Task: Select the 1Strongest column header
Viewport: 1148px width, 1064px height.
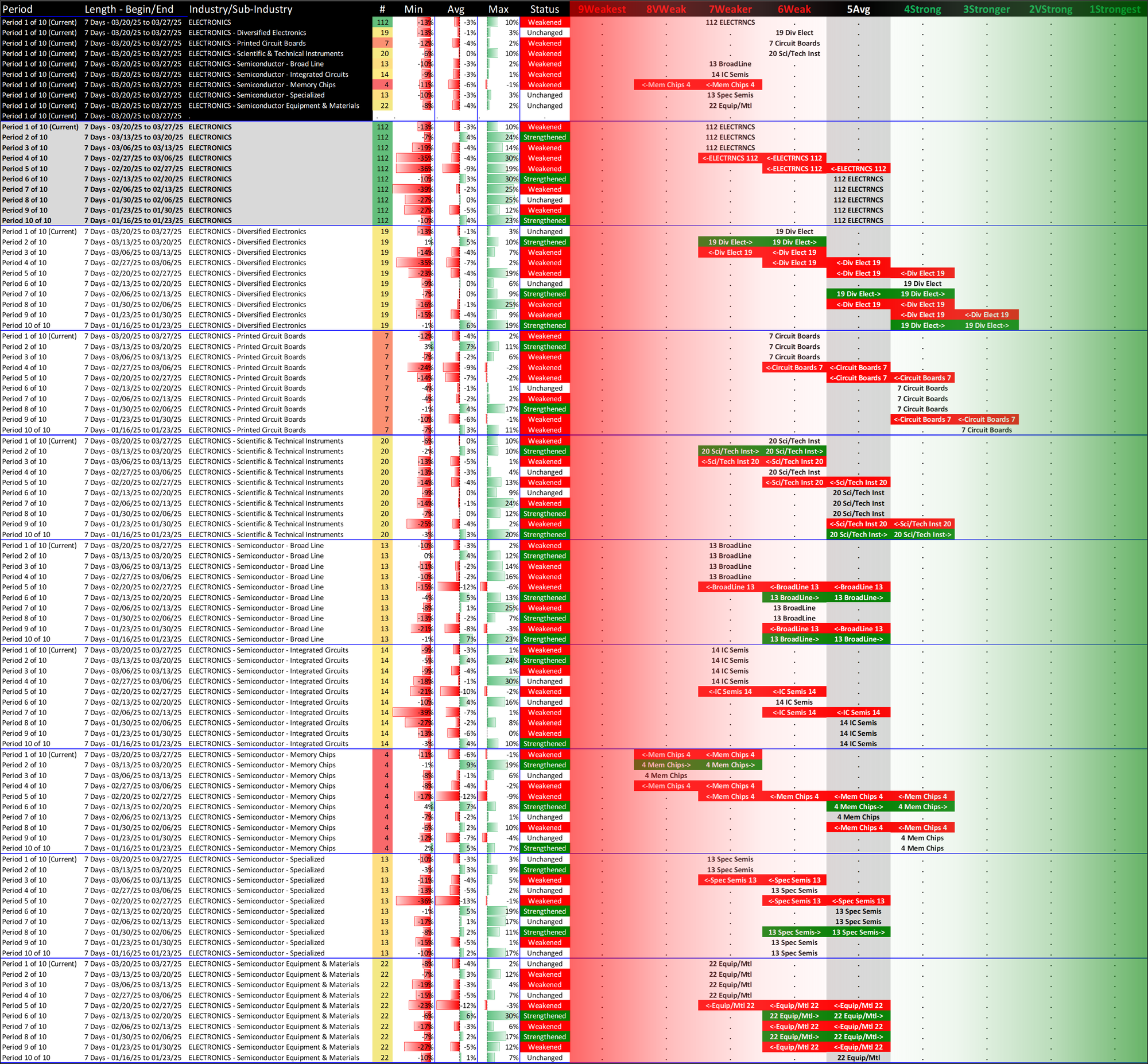Action: (1115, 9)
